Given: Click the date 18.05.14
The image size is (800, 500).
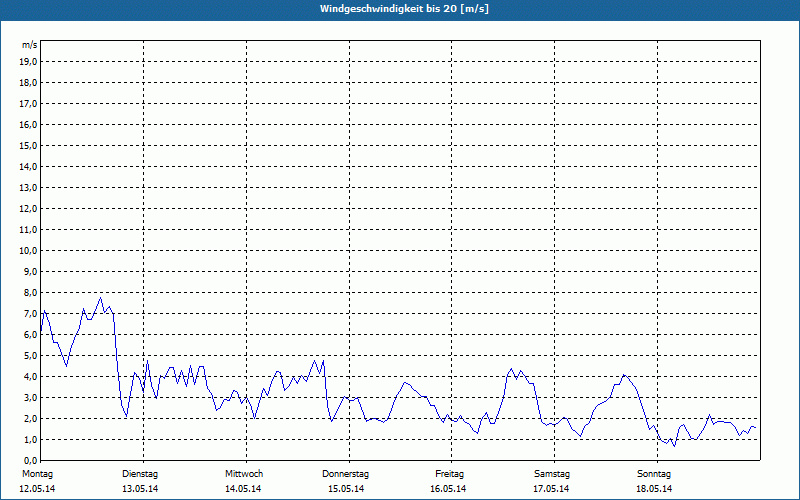Looking at the screenshot, I should tap(654, 489).
